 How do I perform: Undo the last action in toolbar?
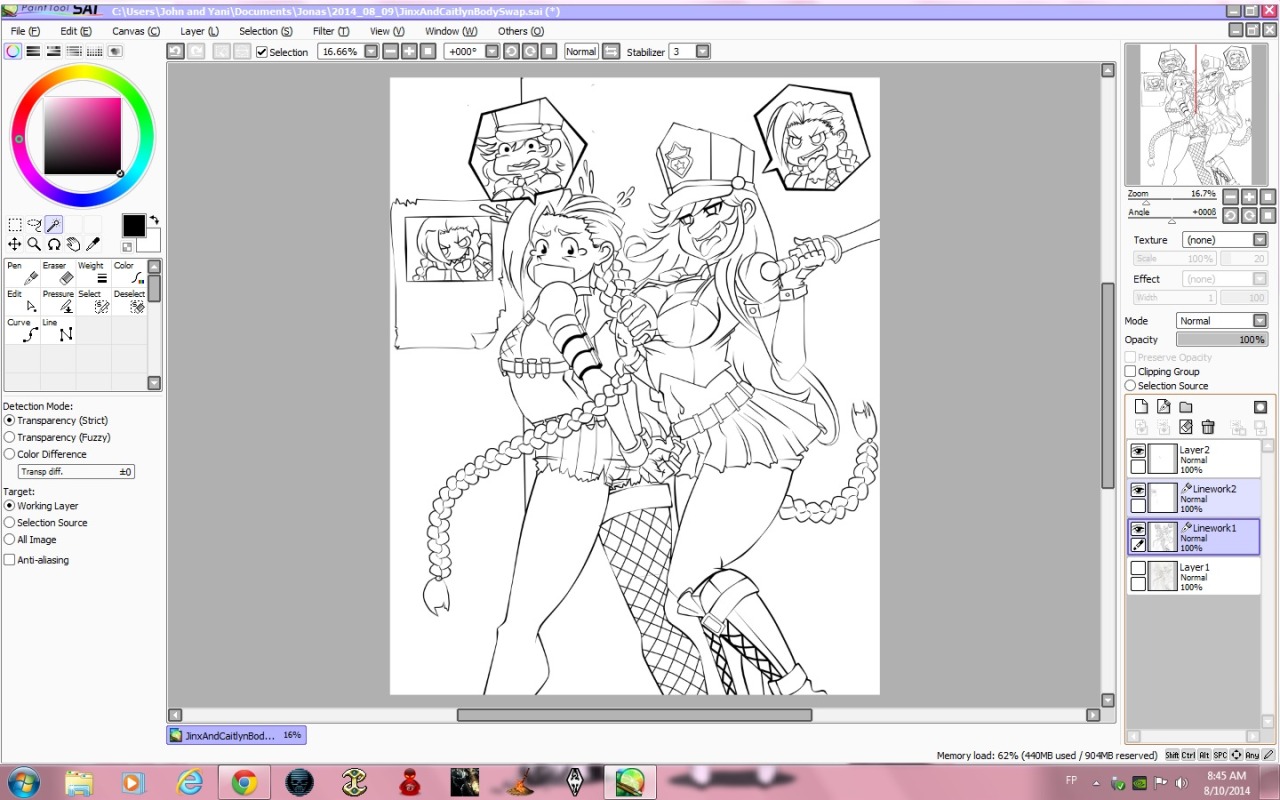[x=175, y=51]
